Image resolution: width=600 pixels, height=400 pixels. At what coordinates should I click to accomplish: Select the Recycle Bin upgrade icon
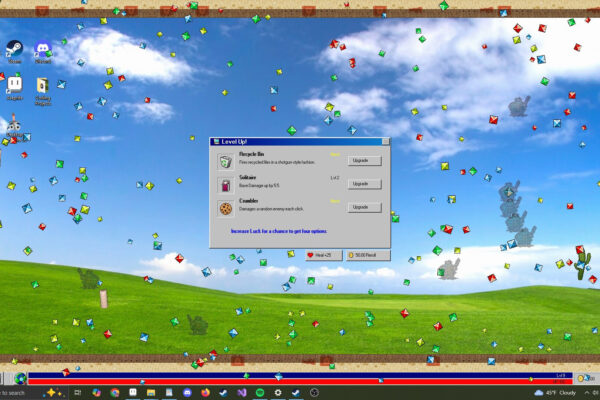(x=226, y=161)
